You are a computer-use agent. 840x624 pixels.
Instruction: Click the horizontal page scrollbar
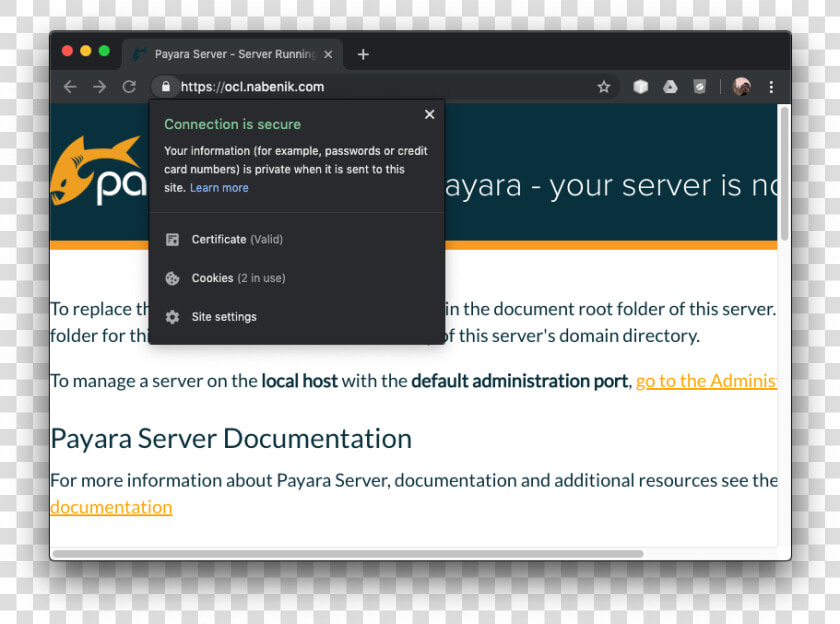point(348,553)
